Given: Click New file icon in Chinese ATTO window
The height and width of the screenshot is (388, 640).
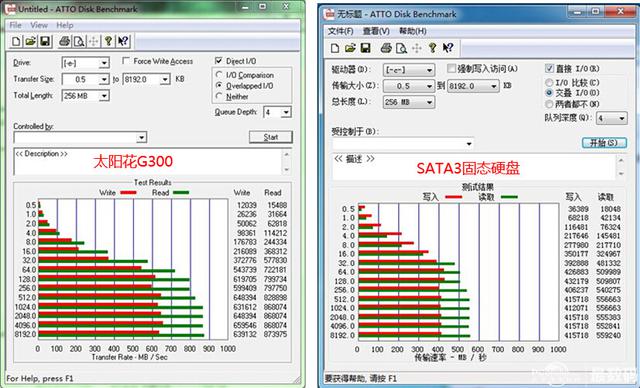Looking at the screenshot, I should point(335,48).
